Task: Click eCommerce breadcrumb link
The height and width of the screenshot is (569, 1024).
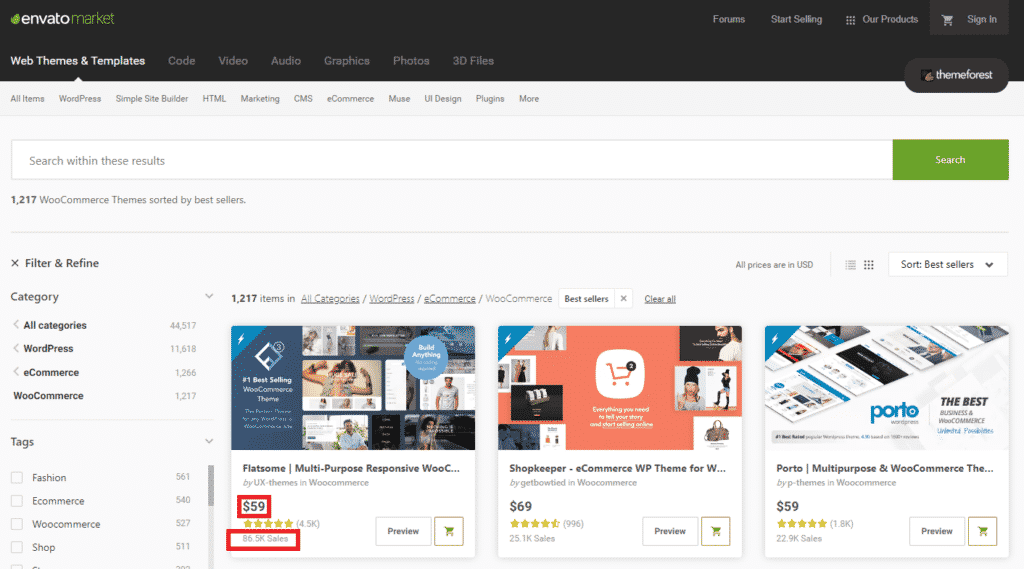Action: click(449, 299)
